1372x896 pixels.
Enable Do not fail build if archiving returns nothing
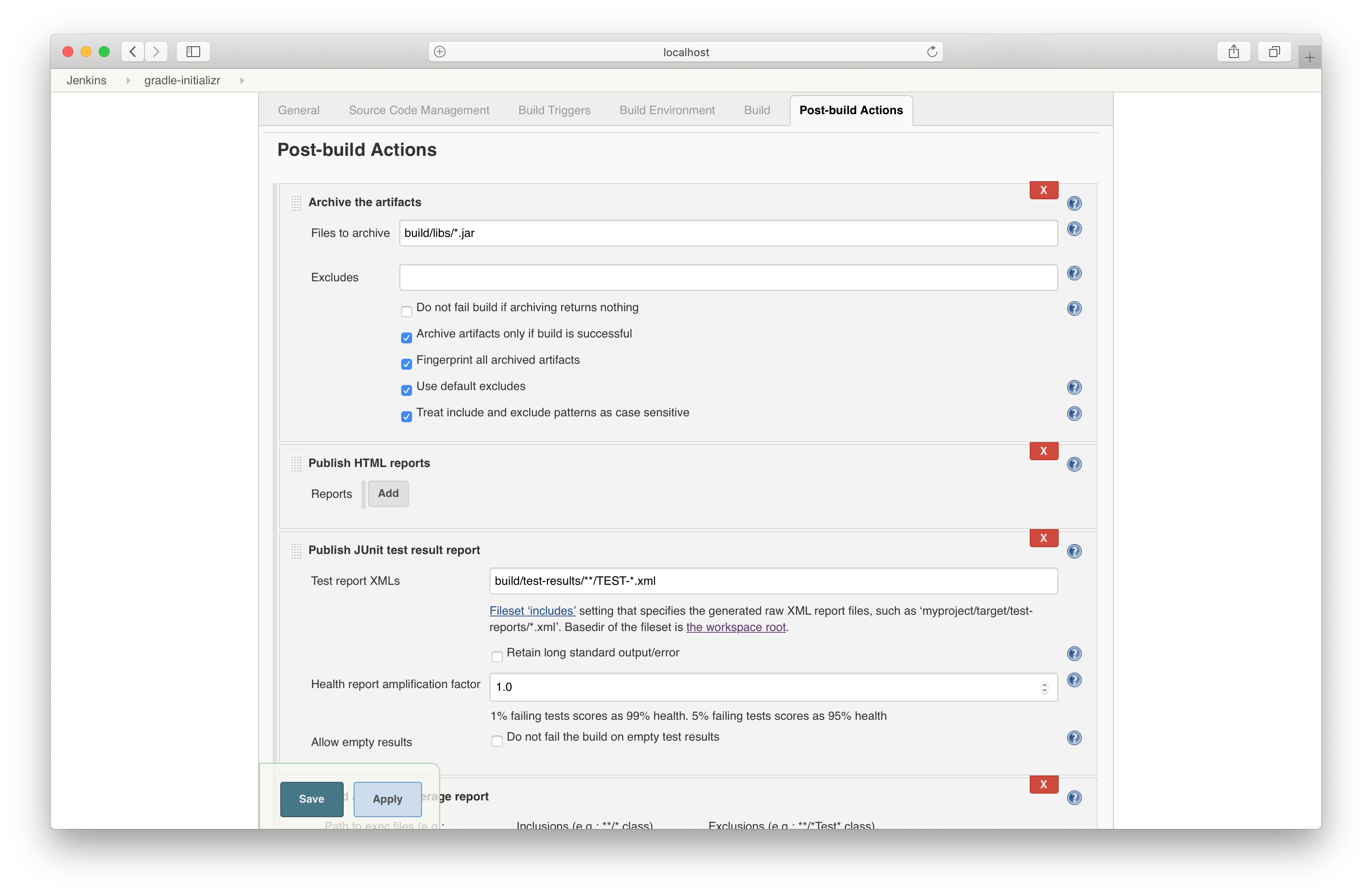pyautogui.click(x=407, y=311)
